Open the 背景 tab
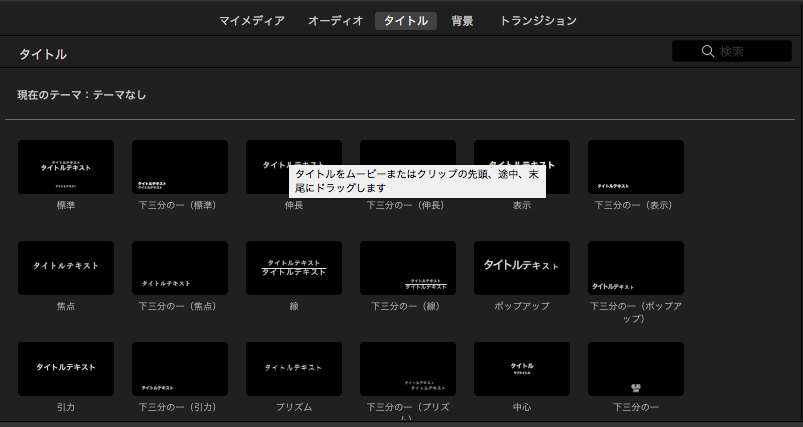The height and width of the screenshot is (427, 803). (462, 21)
